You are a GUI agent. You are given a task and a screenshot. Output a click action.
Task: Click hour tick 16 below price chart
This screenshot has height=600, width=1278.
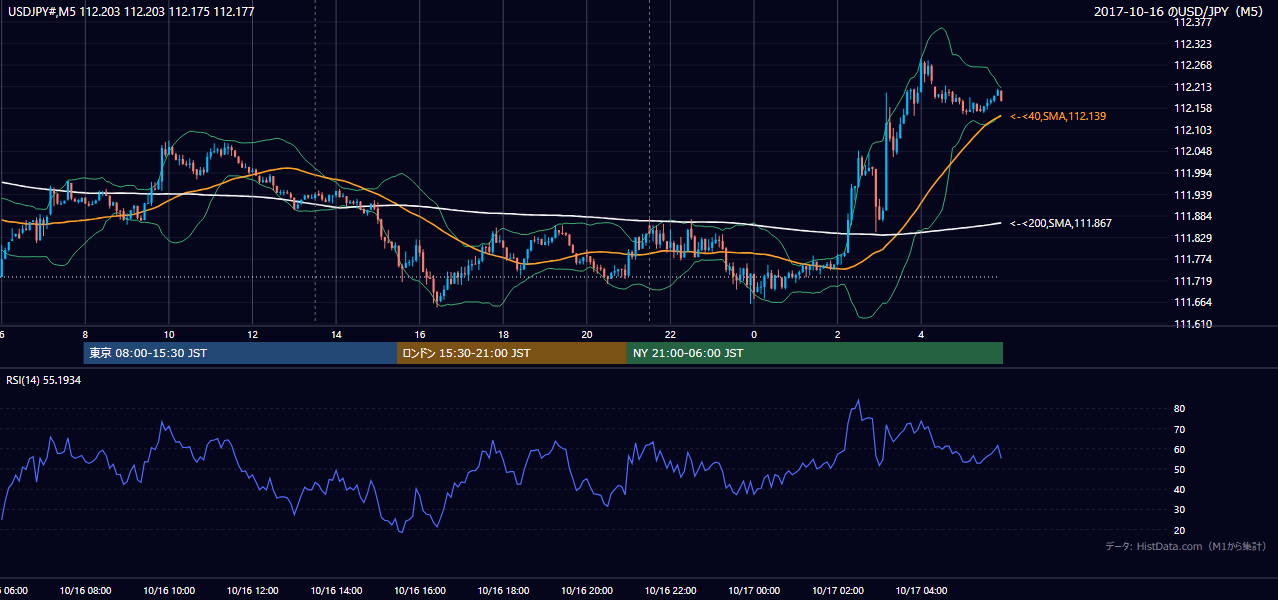[x=420, y=335]
